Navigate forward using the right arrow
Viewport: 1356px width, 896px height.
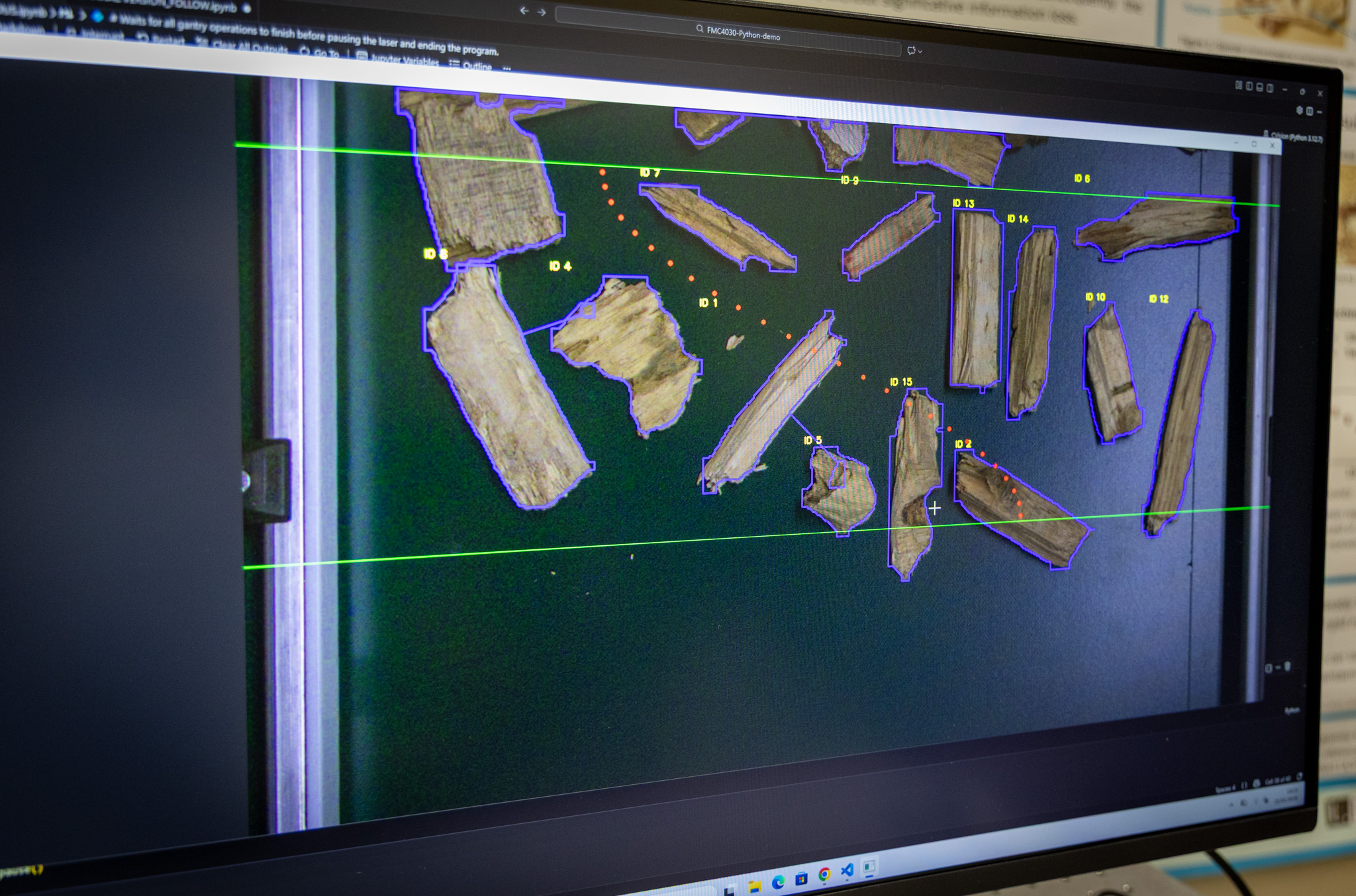pos(542,12)
